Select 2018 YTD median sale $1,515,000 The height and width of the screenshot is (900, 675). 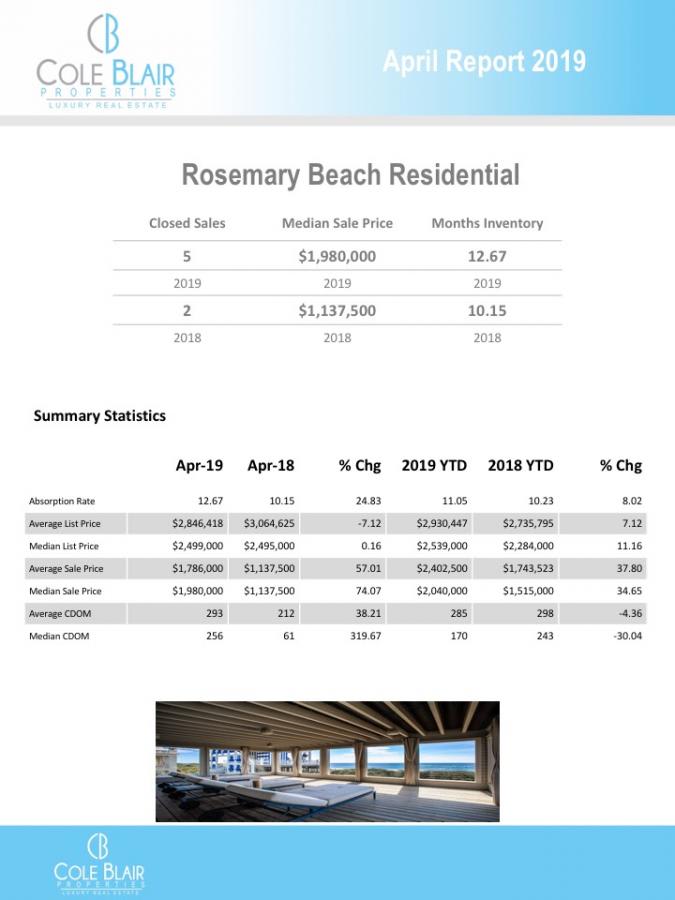click(x=529, y=591)
